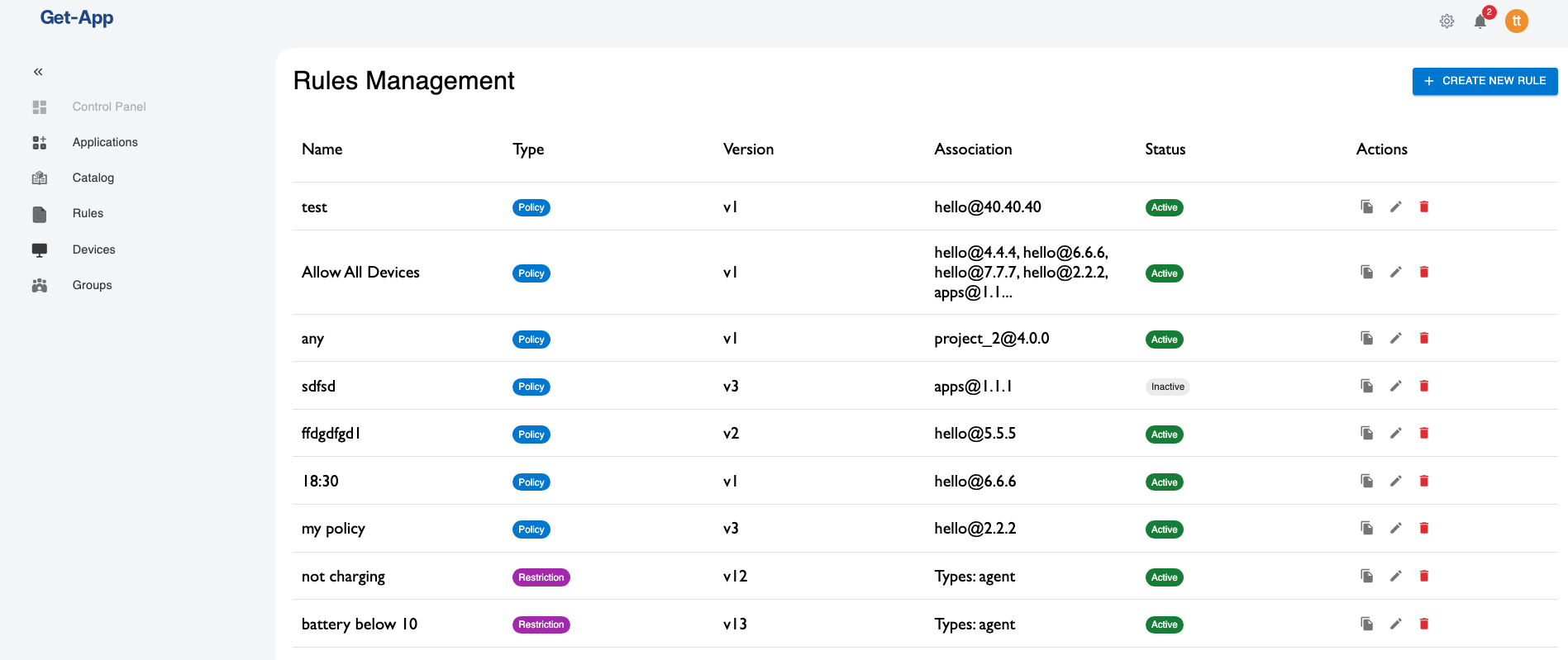Edit the '18:30' rule
Screen dimensions: 1568x660
[x=1395, y=481]
